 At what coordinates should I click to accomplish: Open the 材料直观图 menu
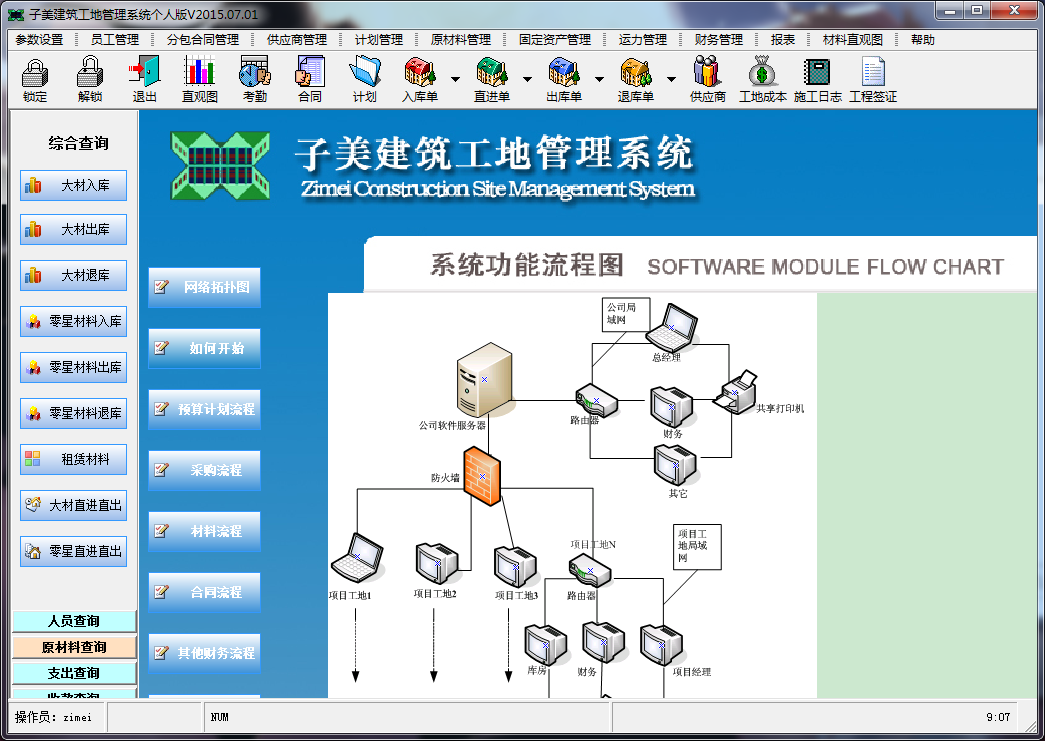[x=852, y=40]
